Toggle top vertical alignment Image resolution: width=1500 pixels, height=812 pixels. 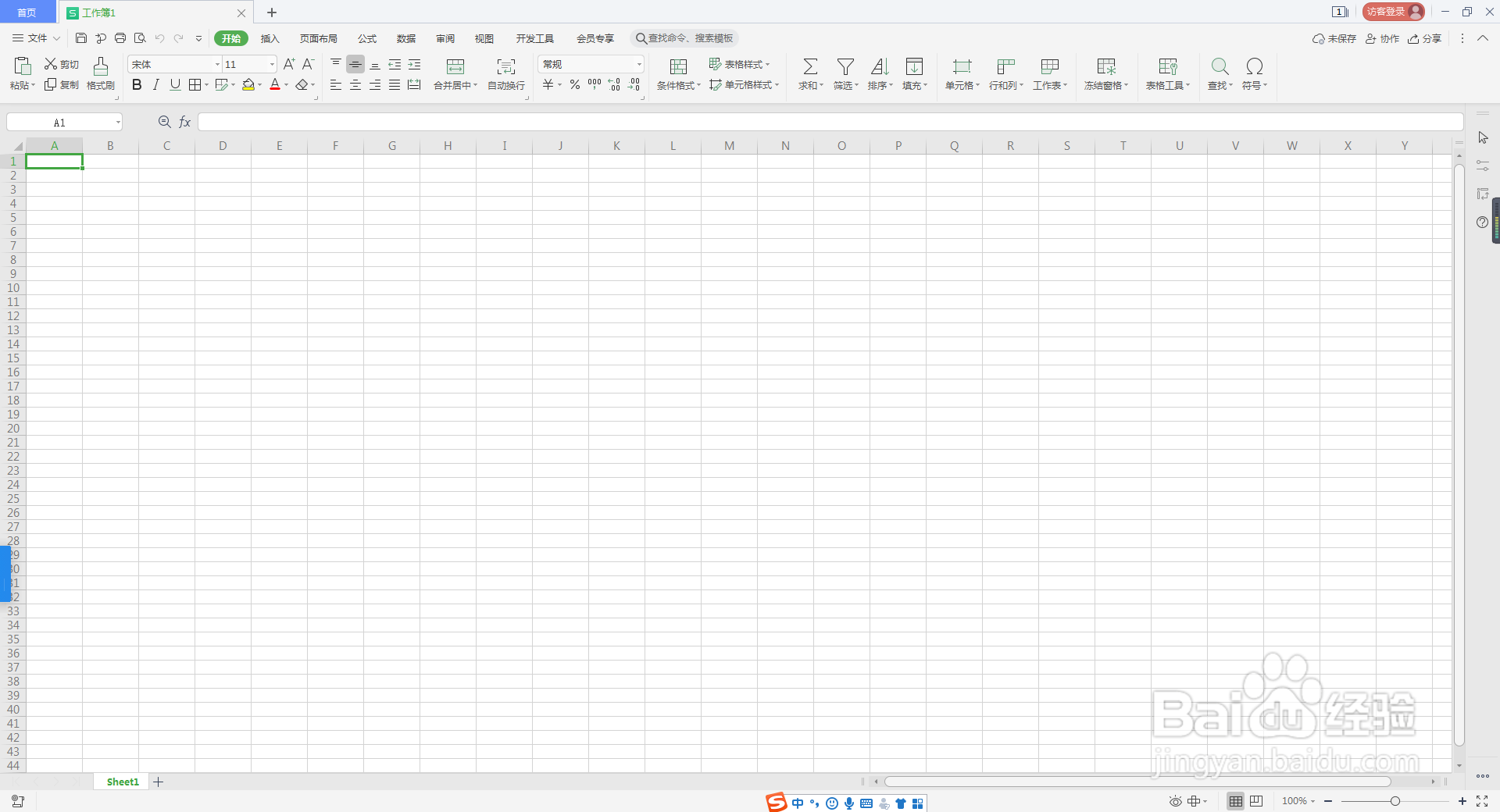[336, 64]
